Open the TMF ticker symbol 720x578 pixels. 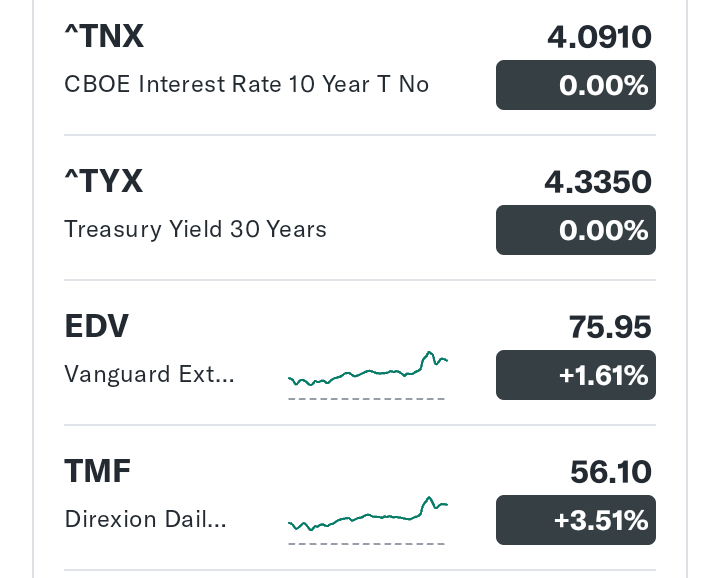97,471
